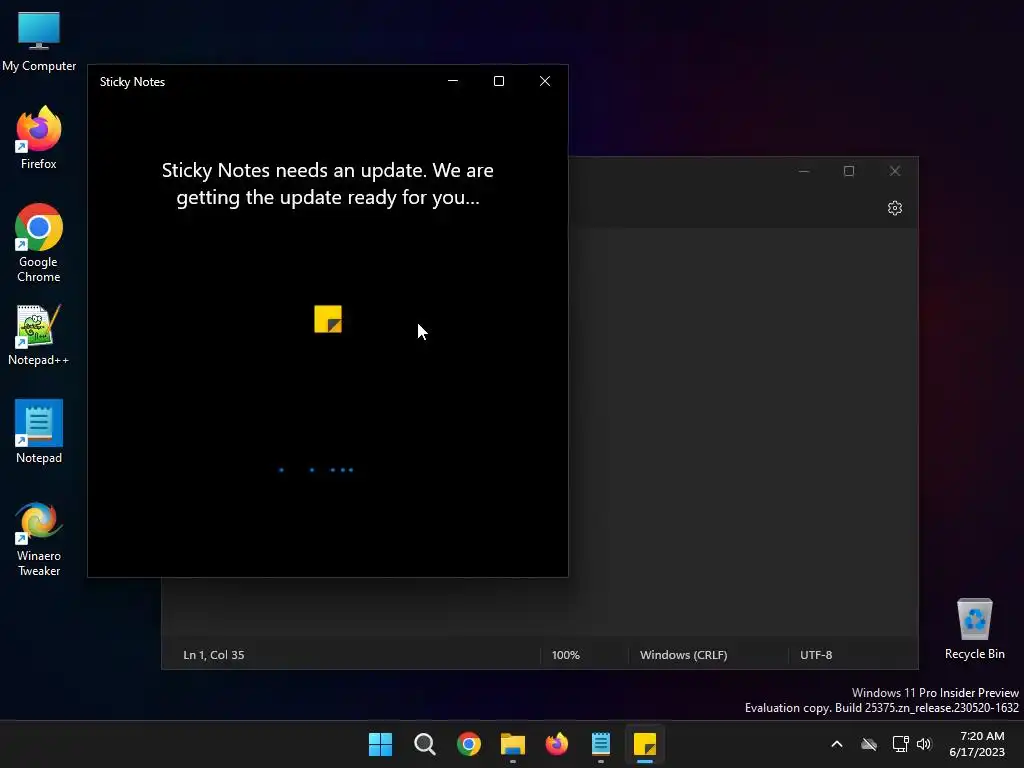Click the loading dots progress indicator

pos(317,470)
